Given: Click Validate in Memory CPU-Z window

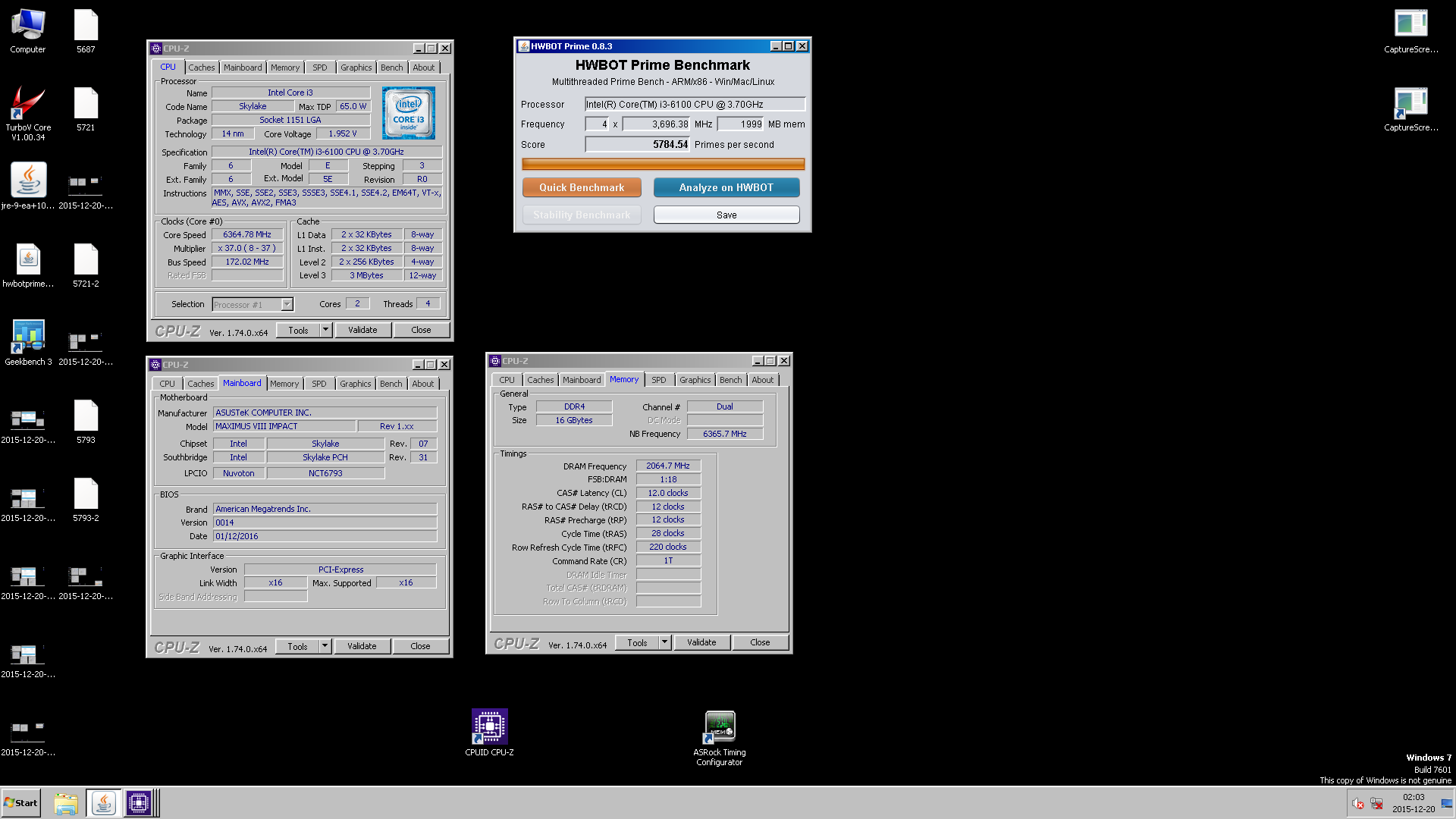Looking at the screenshot, I should click(x=701, y=642).
